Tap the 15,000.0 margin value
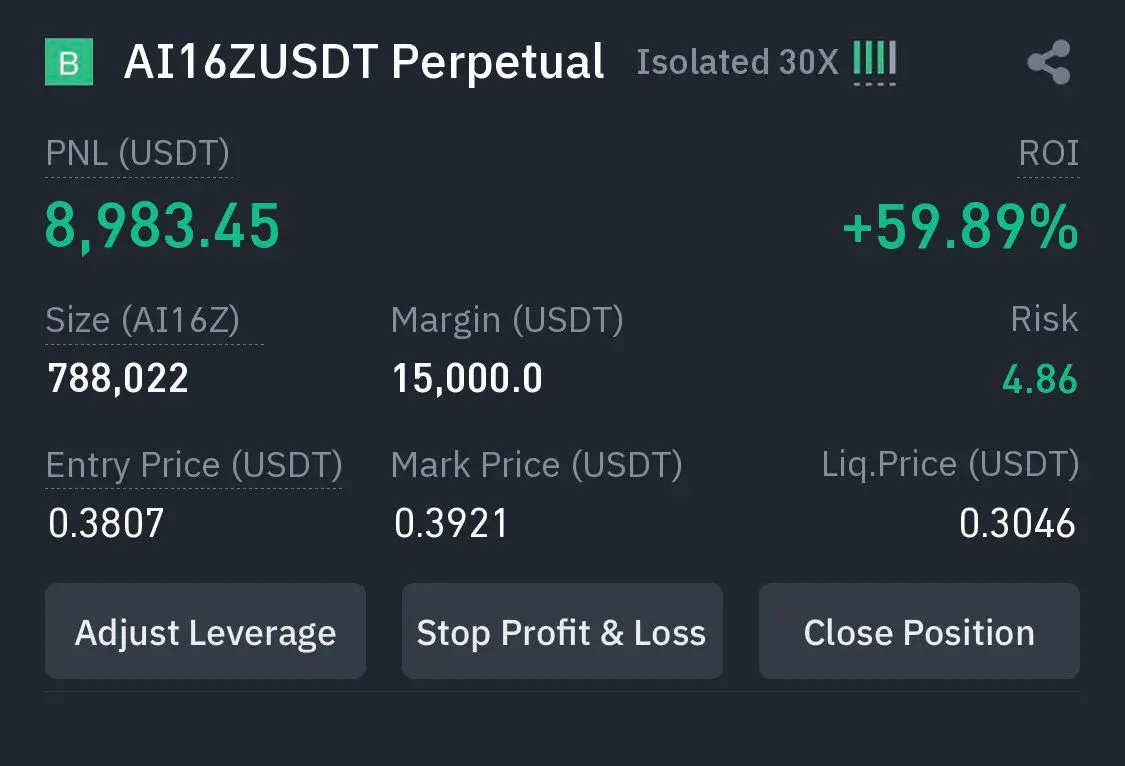 click(467, 379)
